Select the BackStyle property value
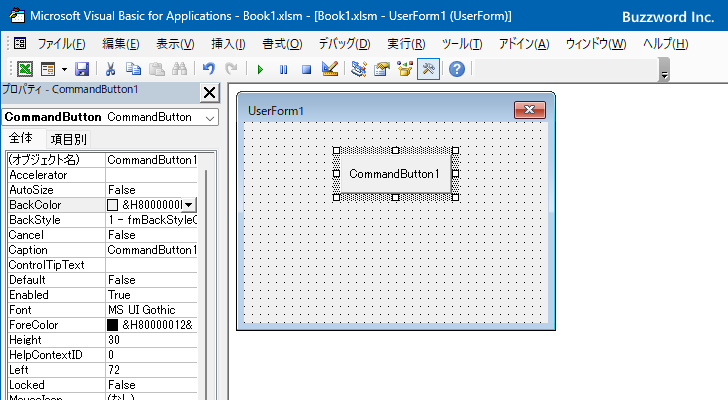 tap(151, 220)
